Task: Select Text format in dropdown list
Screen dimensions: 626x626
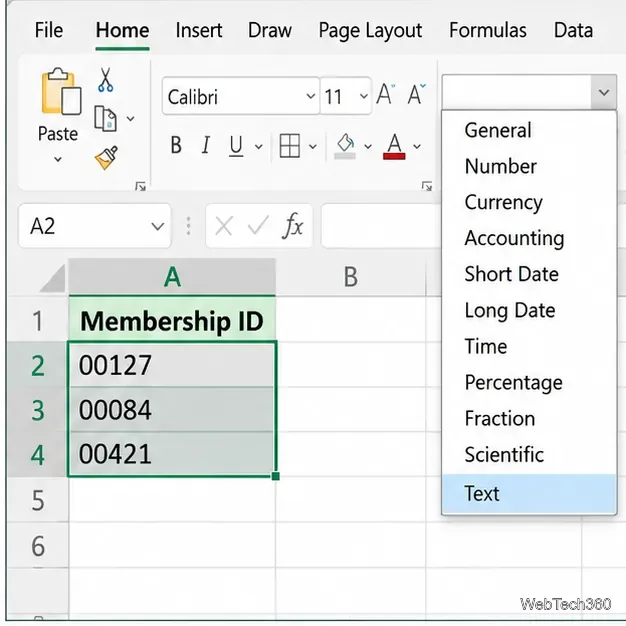Action: coord(529,493)
